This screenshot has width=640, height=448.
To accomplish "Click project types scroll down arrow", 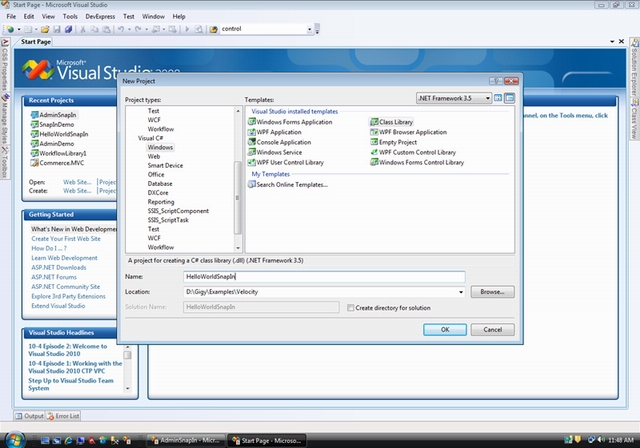I will (x=238, y=248).
